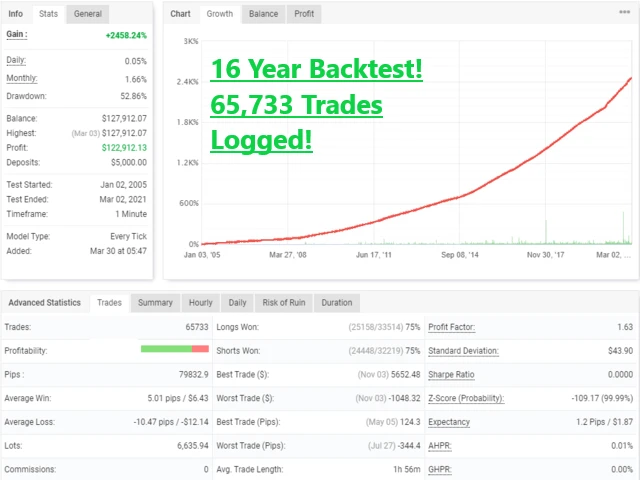
Task: Open the chart options ellipsis menu
Action: tap(625, 13)
